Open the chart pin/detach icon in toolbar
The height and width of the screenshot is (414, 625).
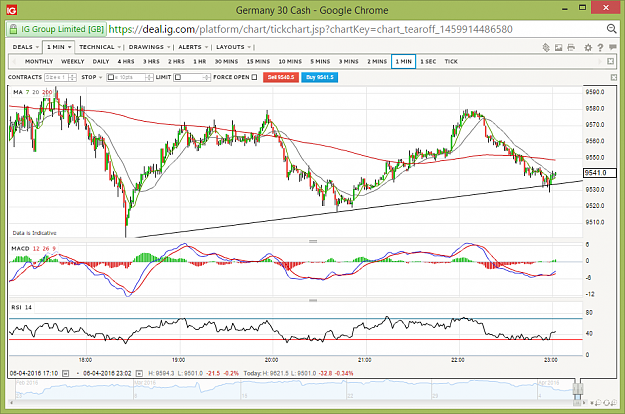click(546, 47)
